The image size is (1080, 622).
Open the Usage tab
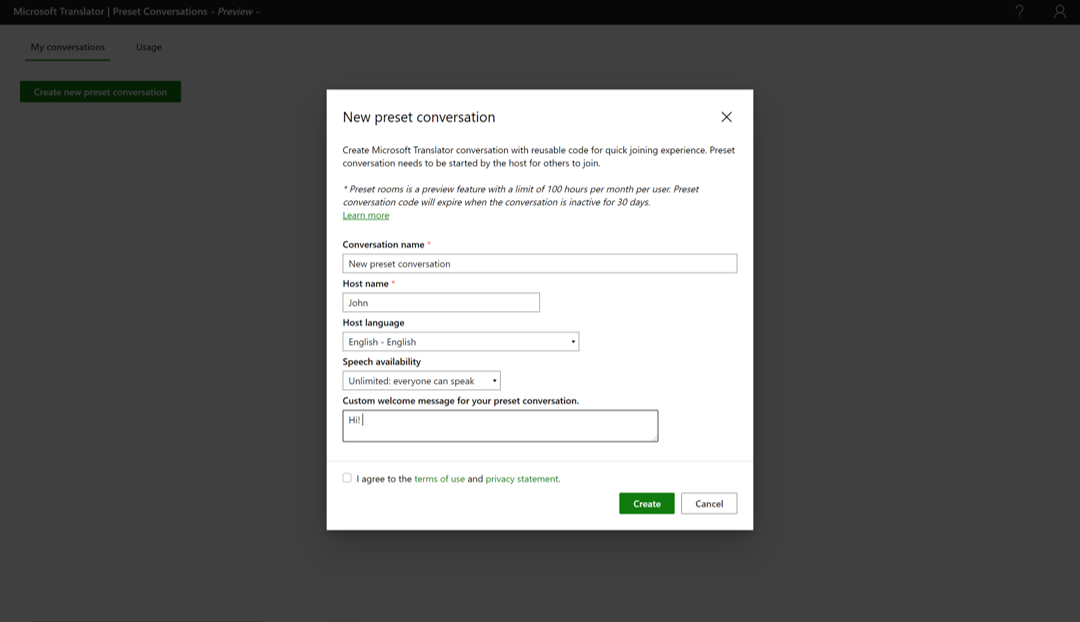click(149, 47)
